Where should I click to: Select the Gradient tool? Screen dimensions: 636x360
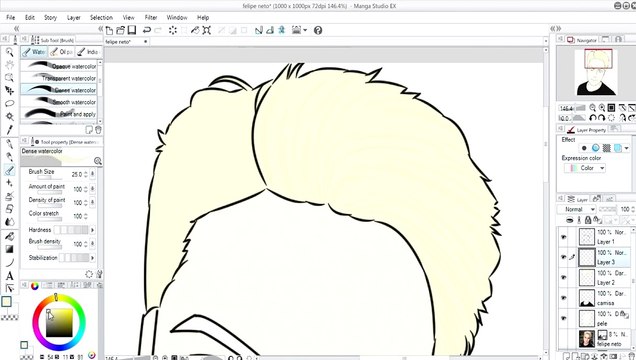point(9,249)
